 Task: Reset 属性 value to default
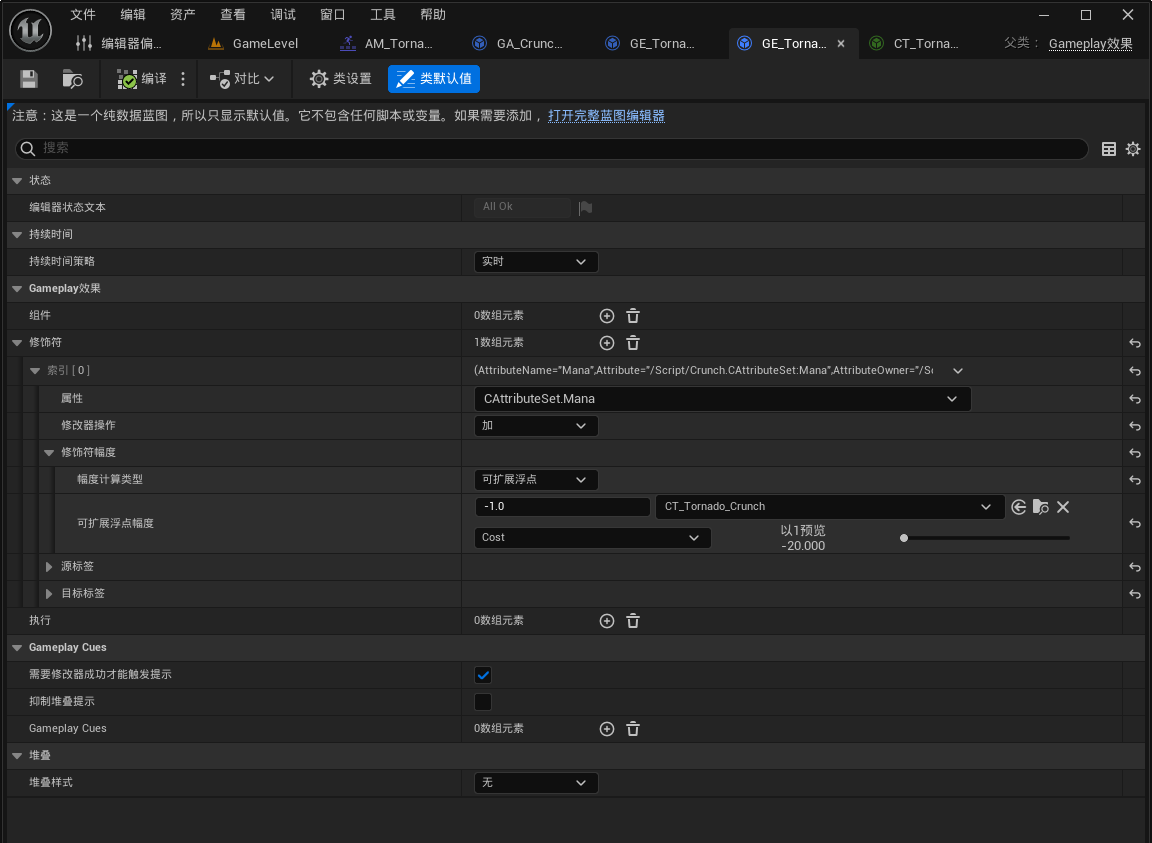(1134, 399)
